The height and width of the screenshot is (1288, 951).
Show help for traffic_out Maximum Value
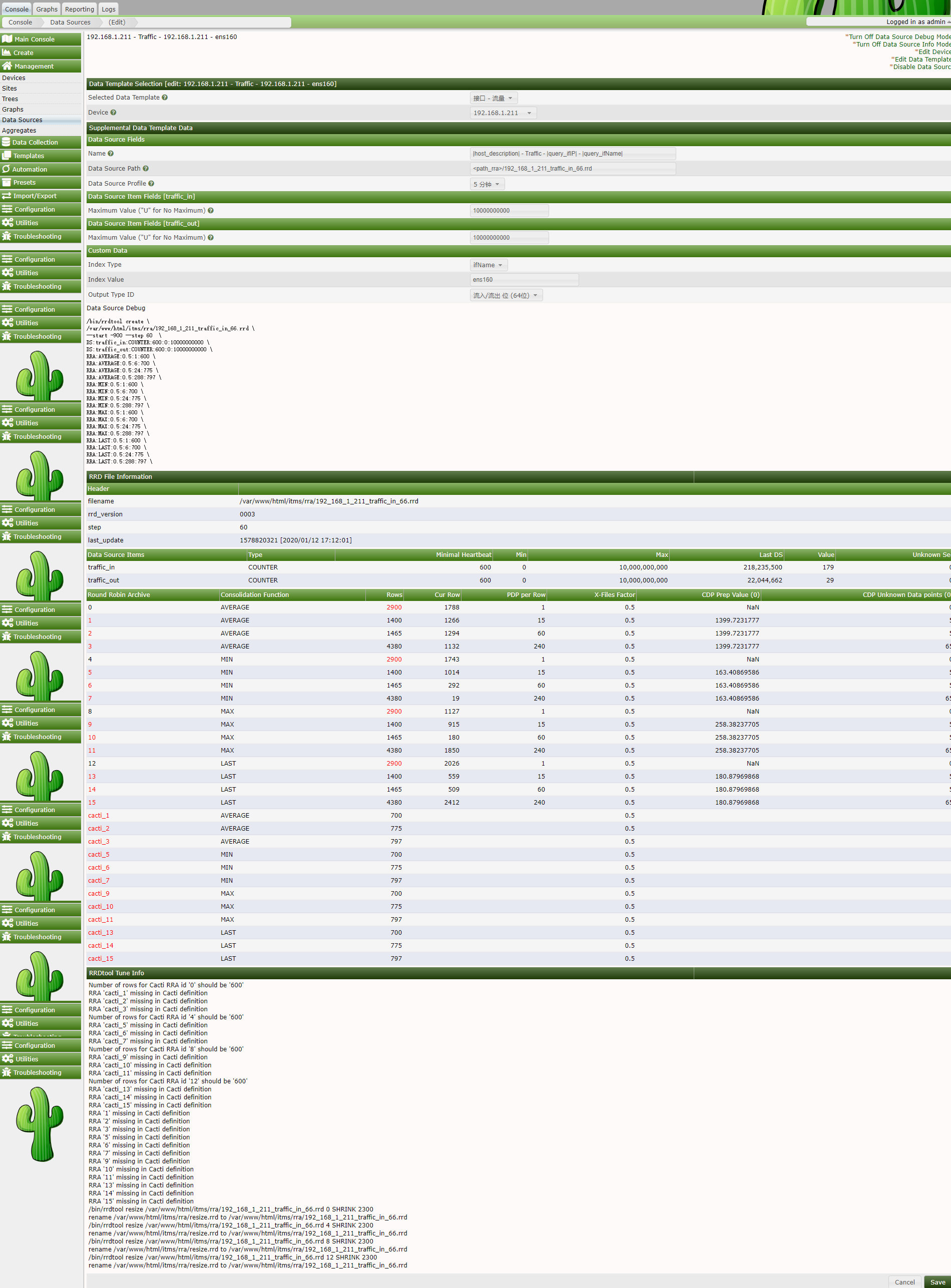(x=211, y=238)
